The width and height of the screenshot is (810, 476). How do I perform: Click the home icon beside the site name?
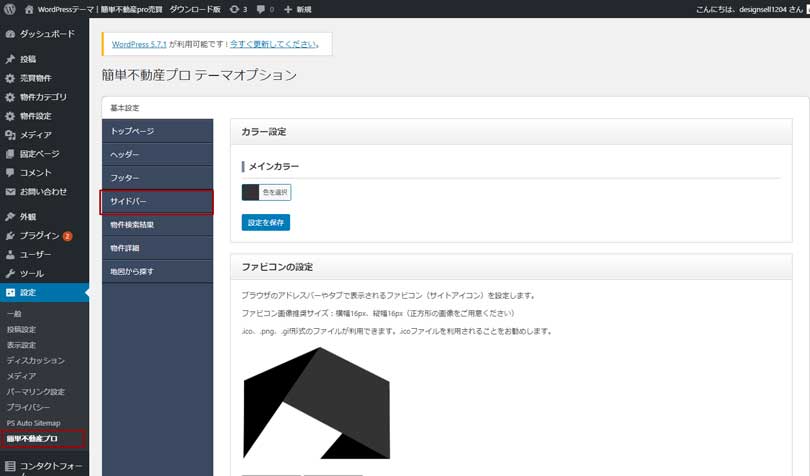(x=29, y=9)
